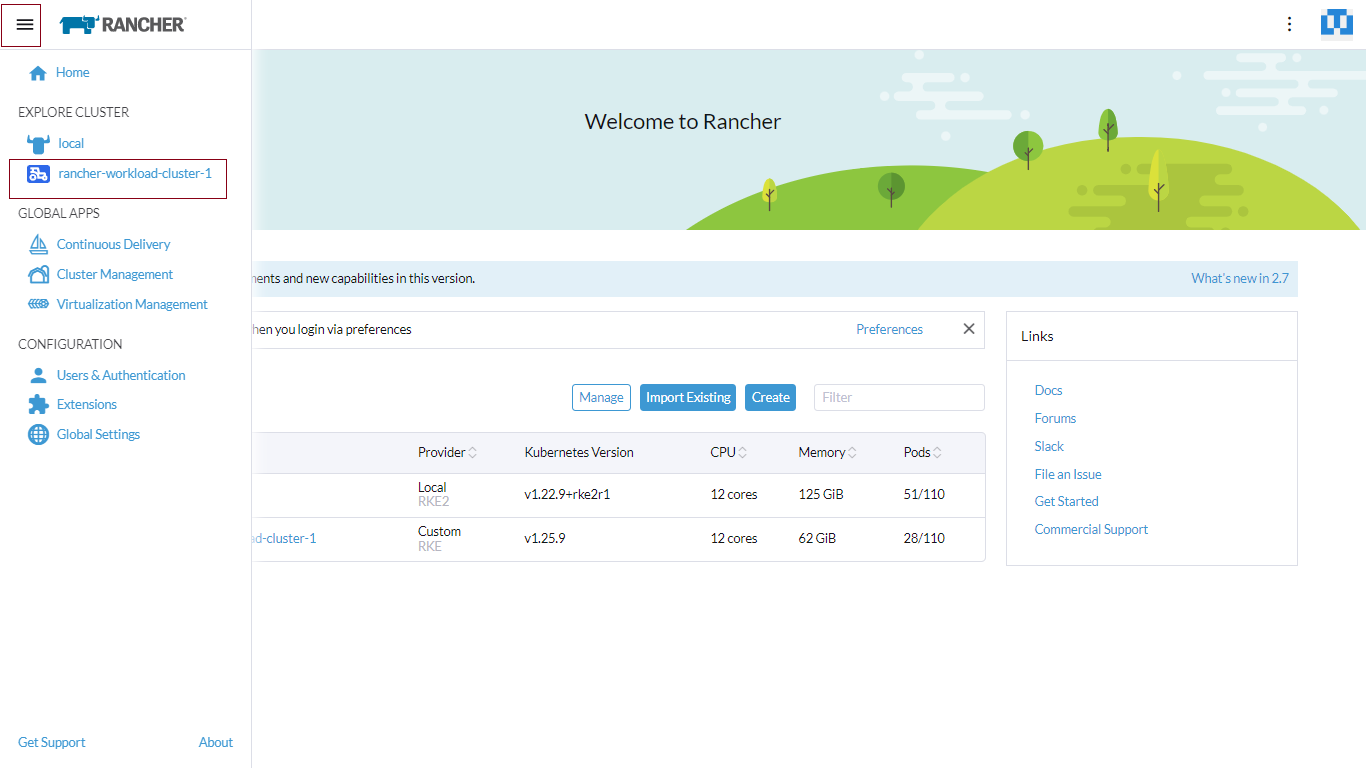Click the Create cluster button

coord(770,397)
